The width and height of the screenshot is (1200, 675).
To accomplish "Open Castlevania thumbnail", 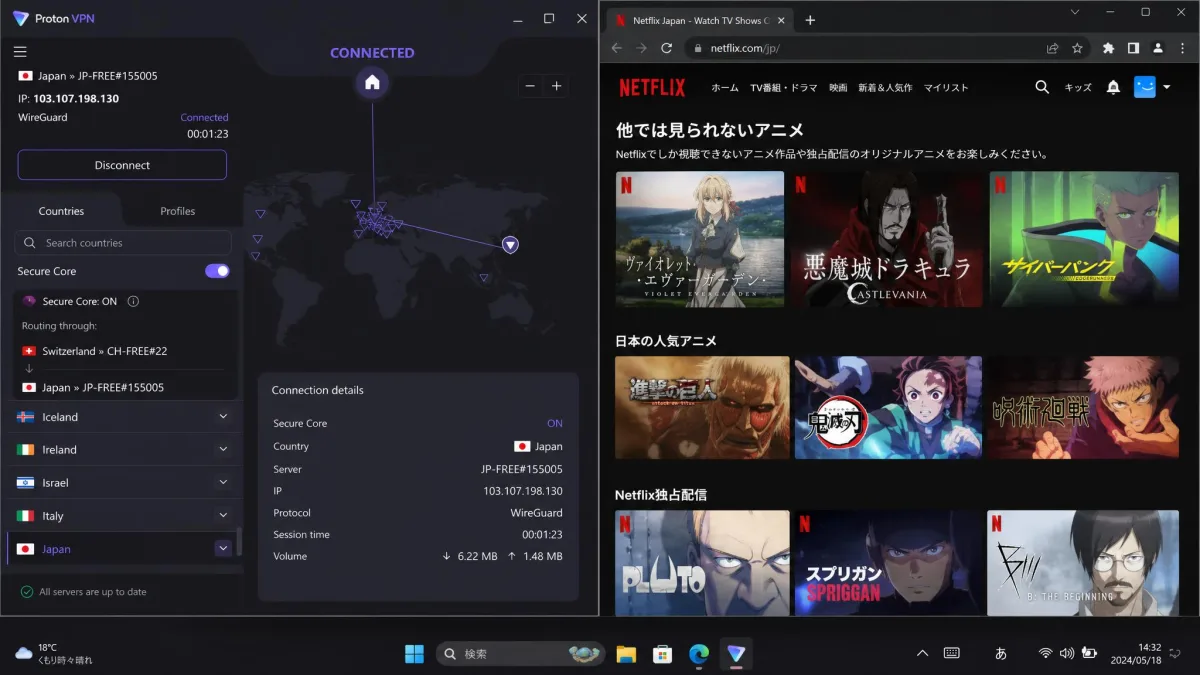I will click(887, 239).
